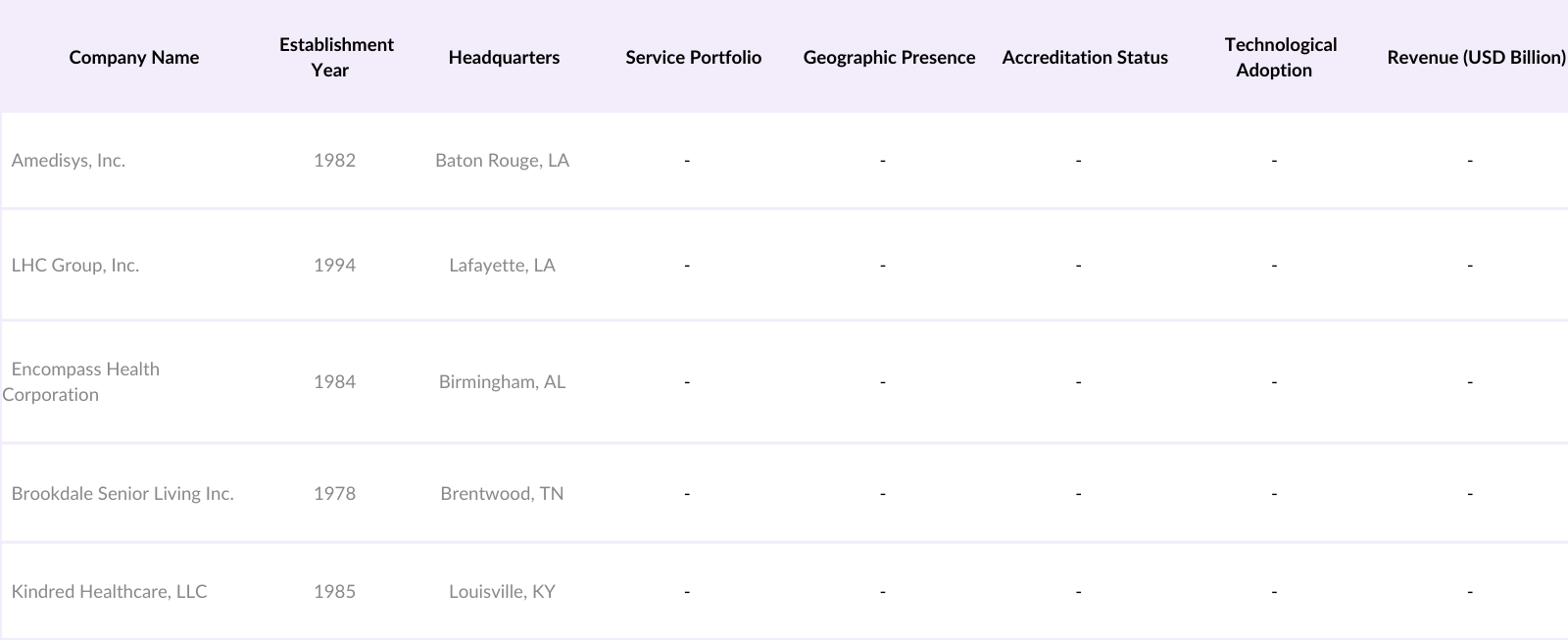Click the Revenue (USD Billion) header
This screenshot has height=640, width=1568.
(1475, 57)
